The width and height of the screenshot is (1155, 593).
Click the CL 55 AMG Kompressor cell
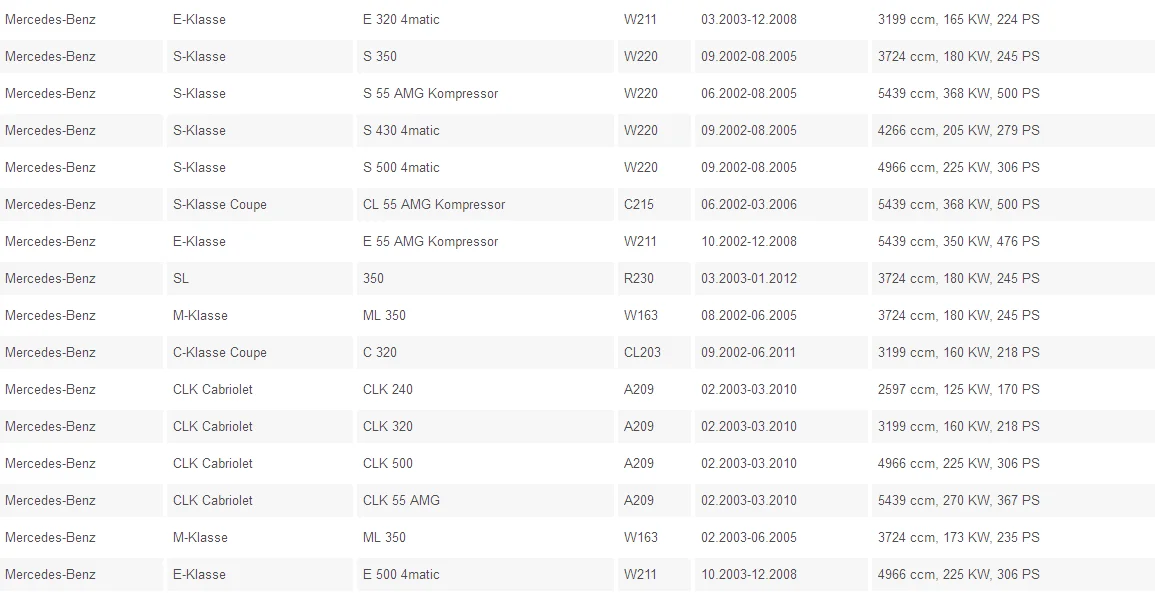click(485, 204)
